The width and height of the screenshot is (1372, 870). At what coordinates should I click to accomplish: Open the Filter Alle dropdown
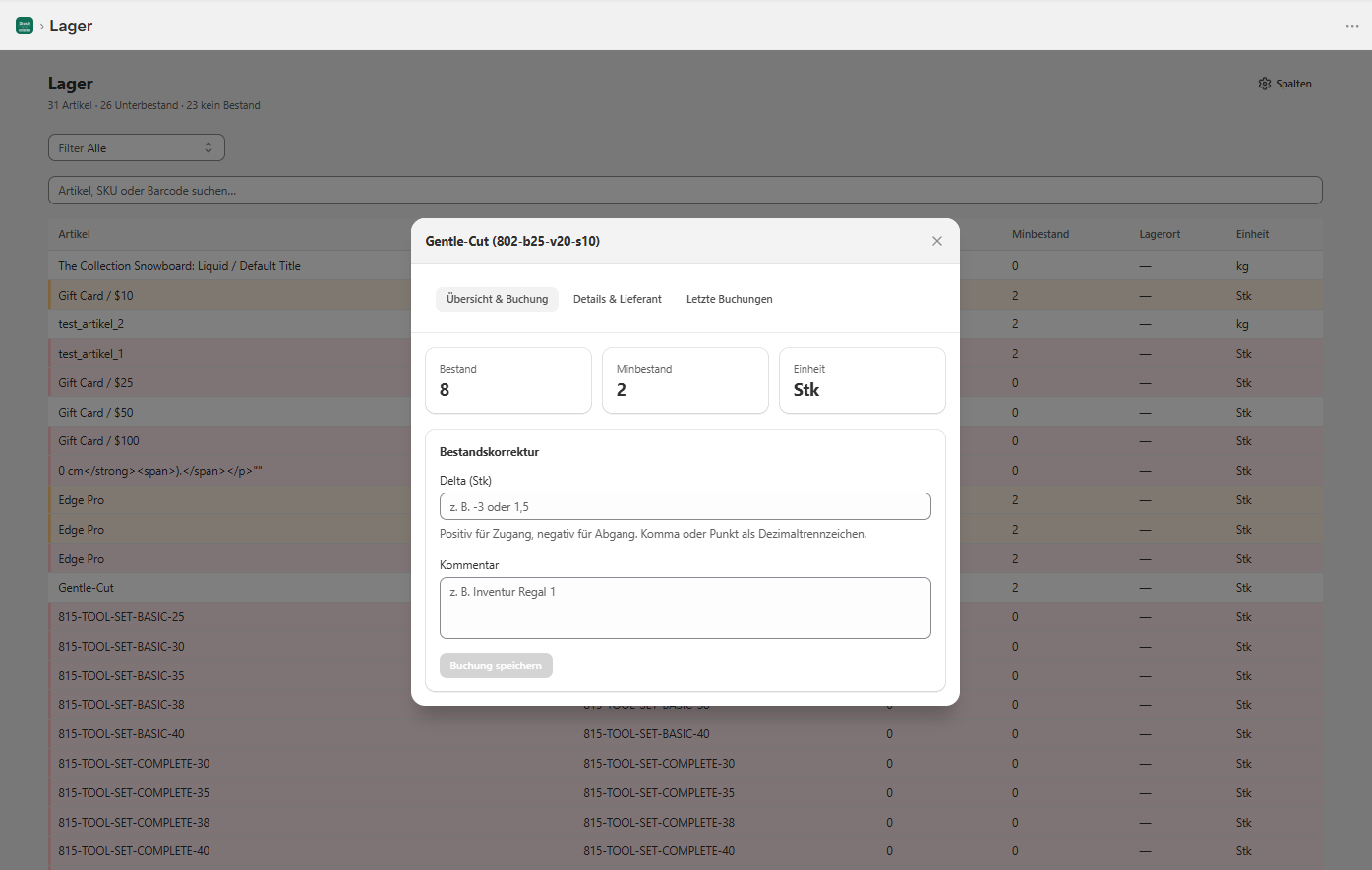click(x=137, y=147)
